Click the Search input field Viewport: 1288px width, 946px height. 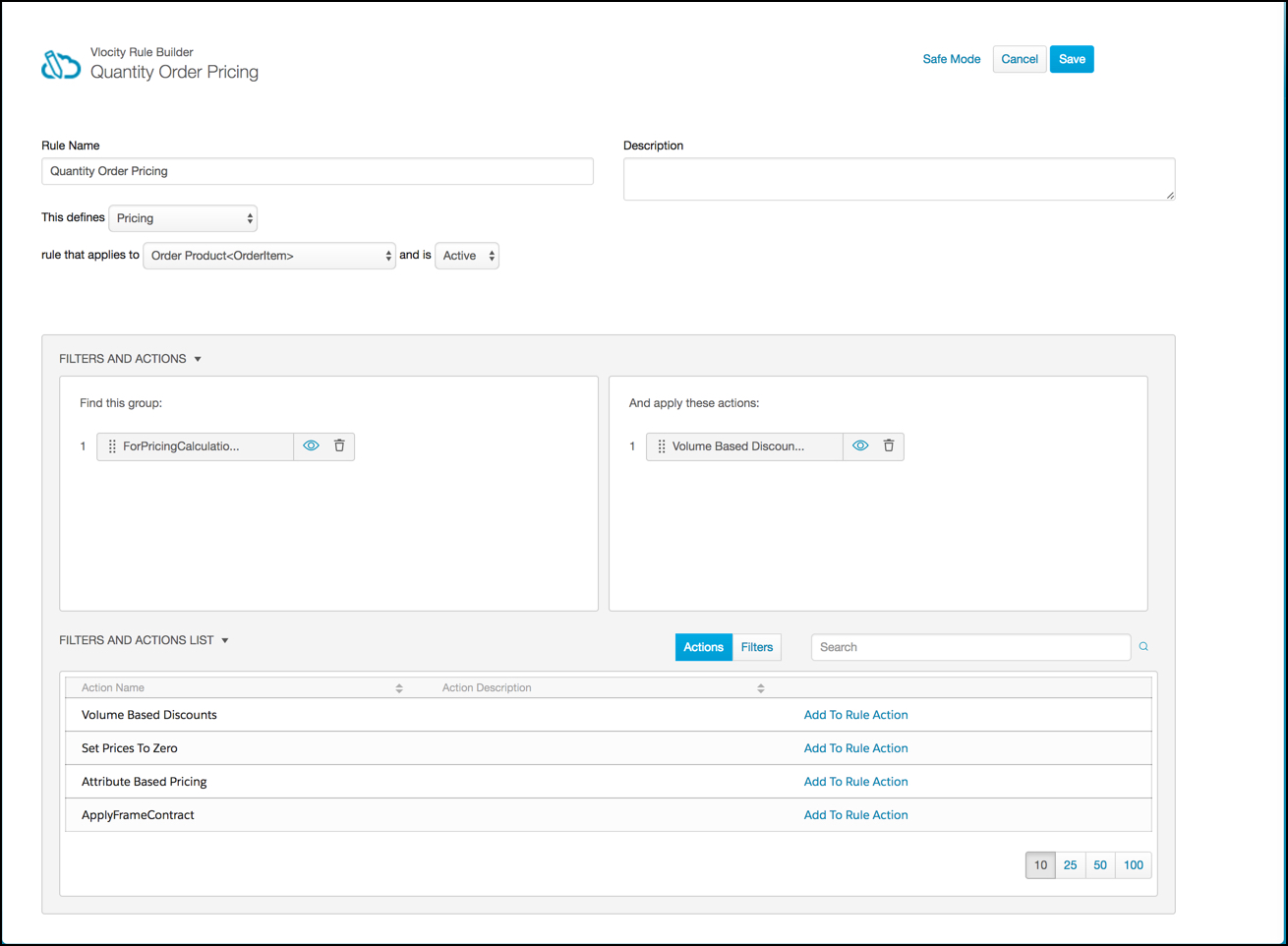(970, 647)
